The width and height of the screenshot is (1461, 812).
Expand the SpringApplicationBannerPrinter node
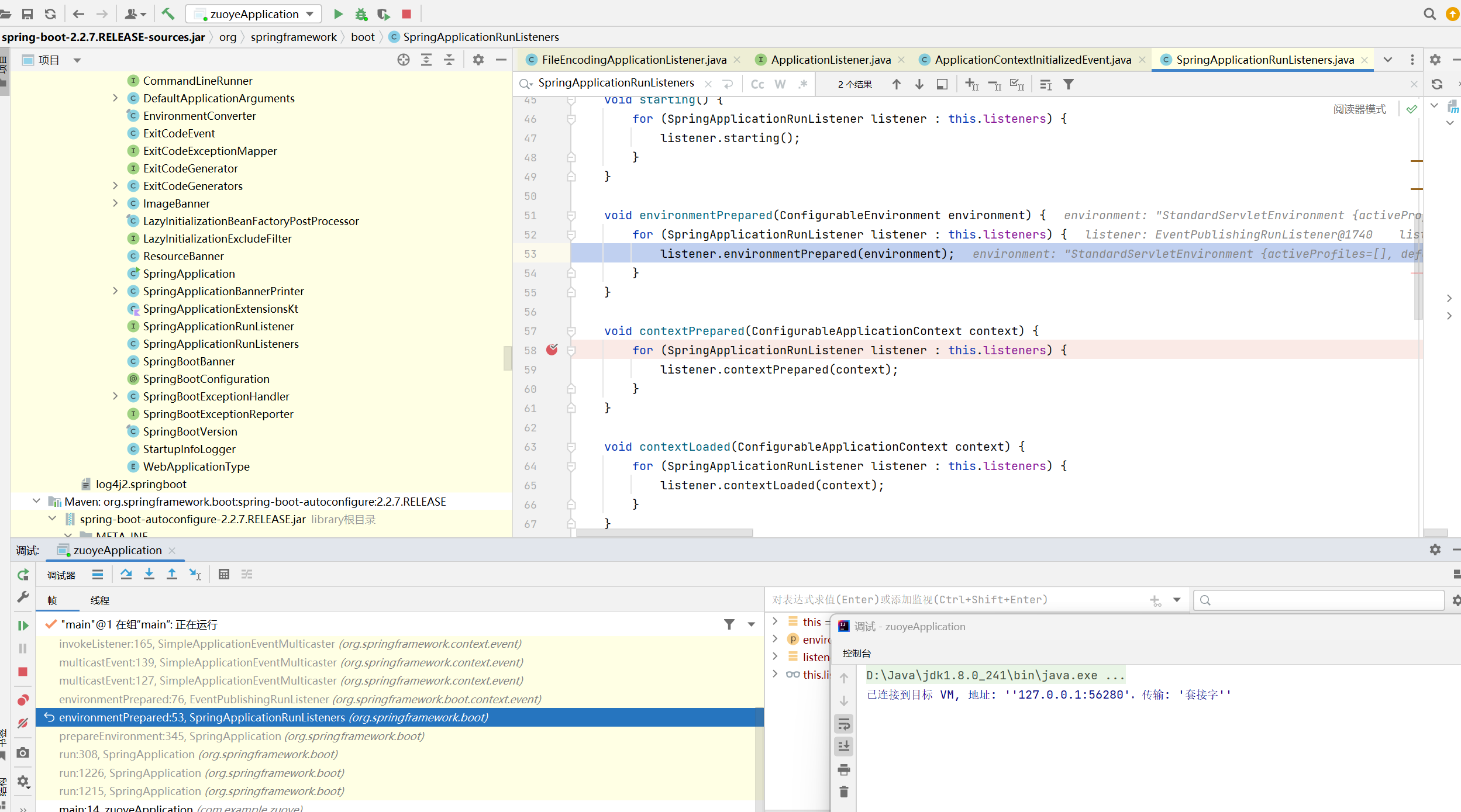pos(115,291)
